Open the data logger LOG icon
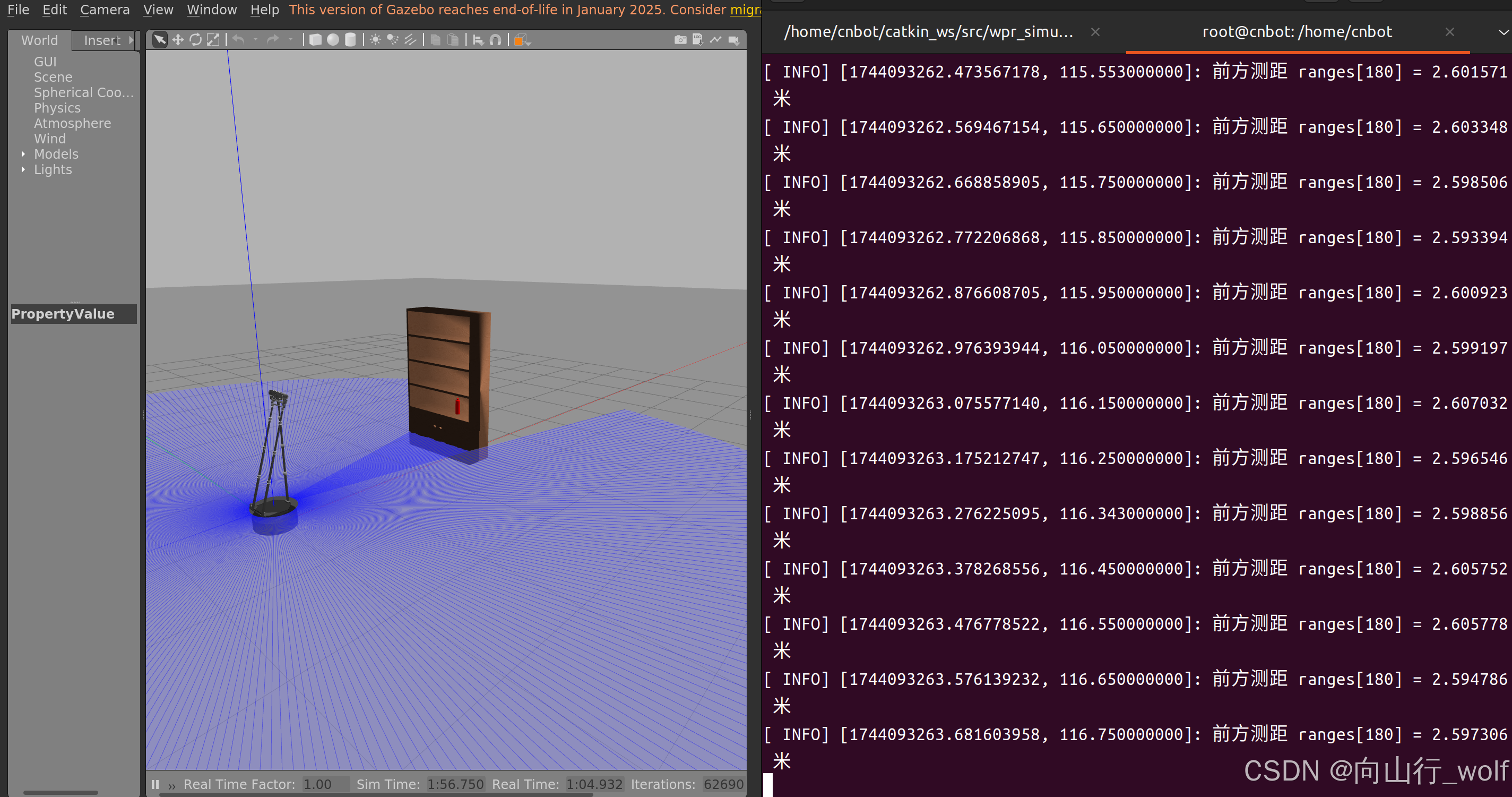 tap(698, 40)
